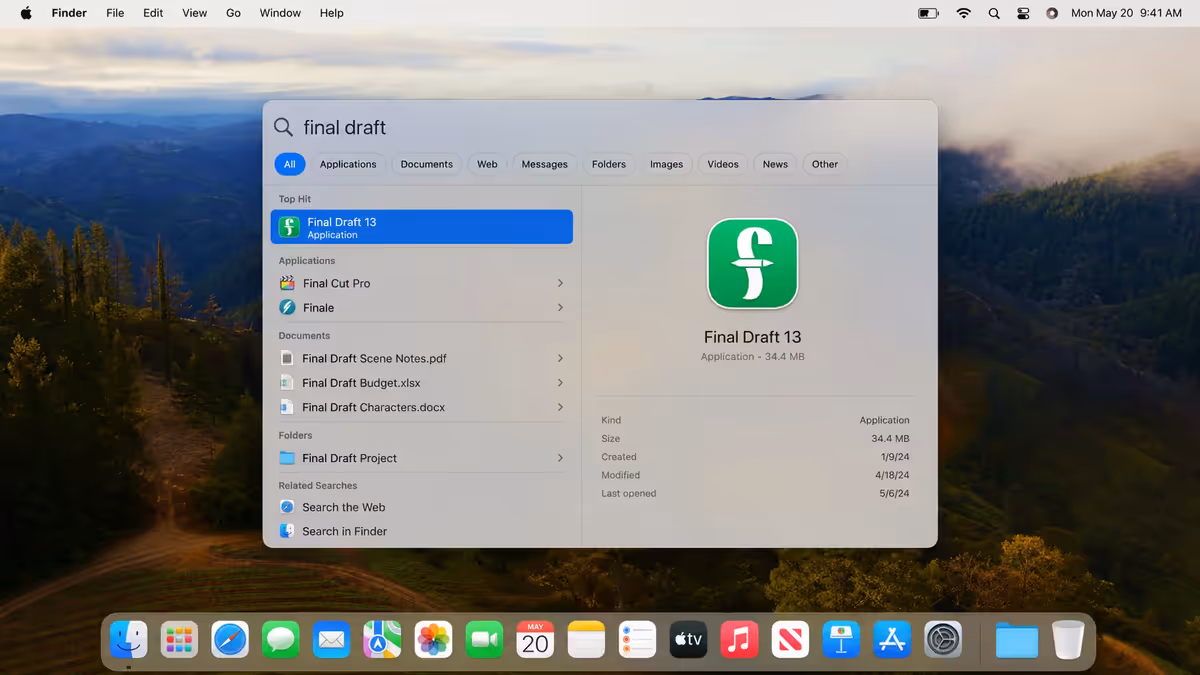Image resolution: width=1200 pixels, height=675 pixels.
Task: Open Apple TV from the Dock
Action: click(x=688, y=640)
